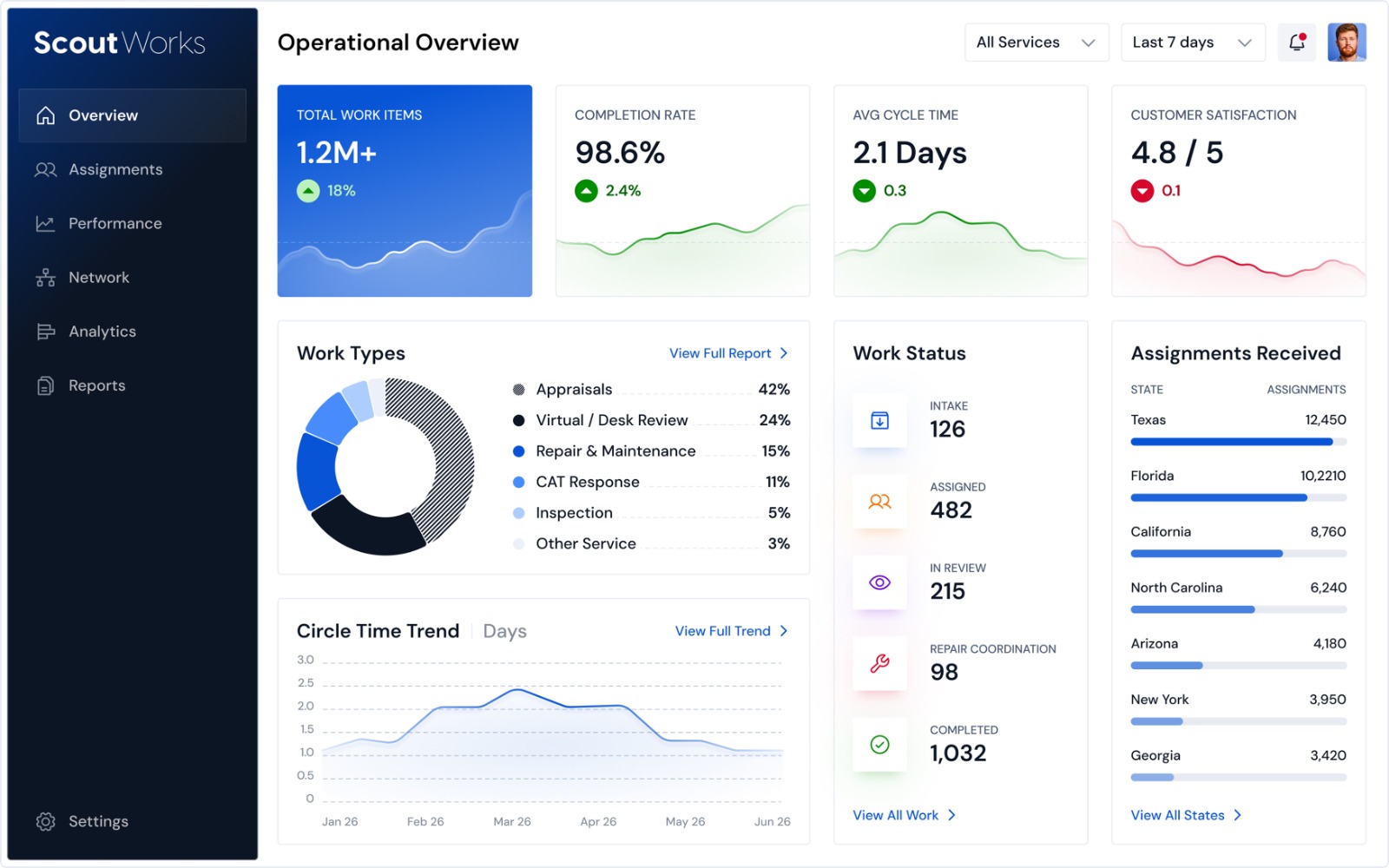Open the notifications bell icon

click(x=1297, y=42)
